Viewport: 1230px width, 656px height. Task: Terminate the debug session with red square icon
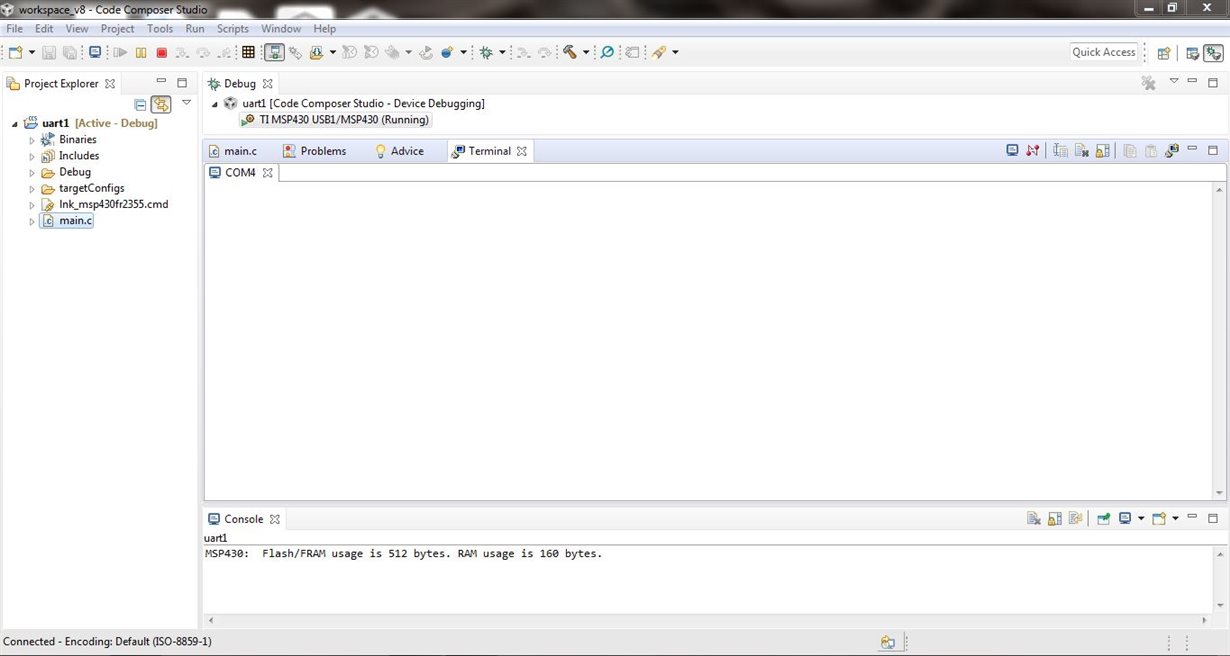tap(162, 52)
